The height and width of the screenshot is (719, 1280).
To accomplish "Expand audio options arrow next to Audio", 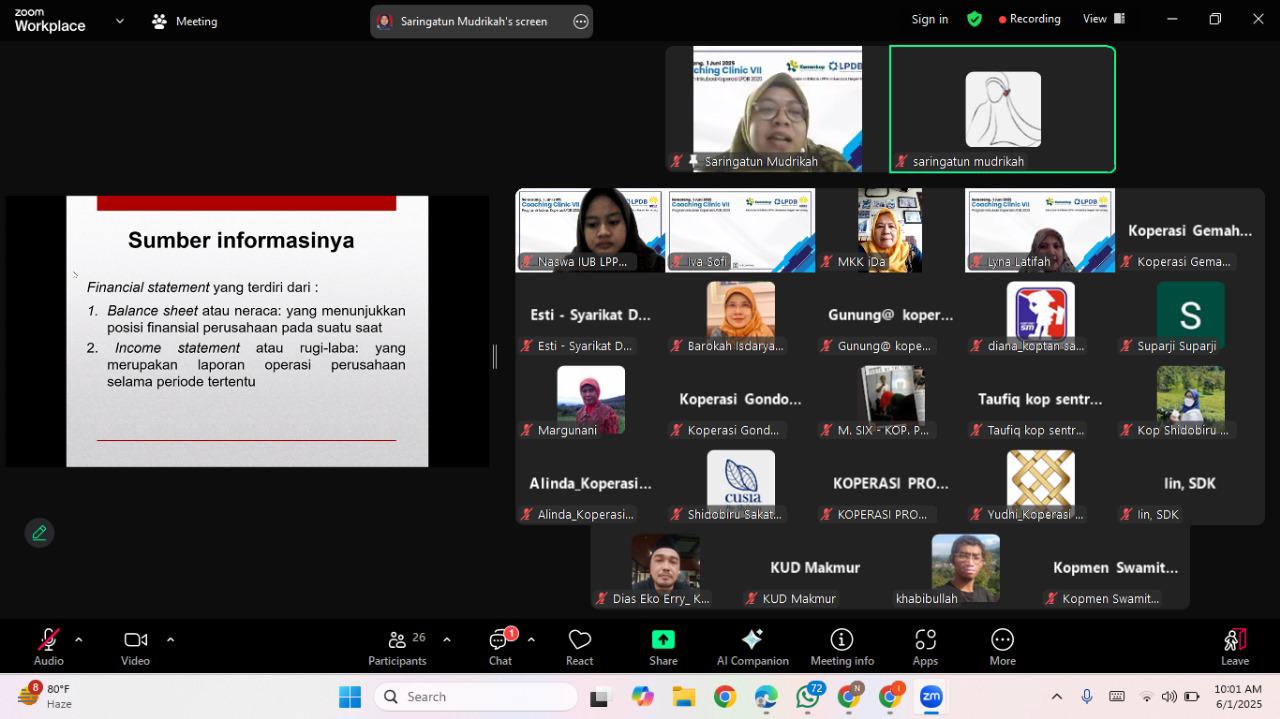I will (78, 639).
